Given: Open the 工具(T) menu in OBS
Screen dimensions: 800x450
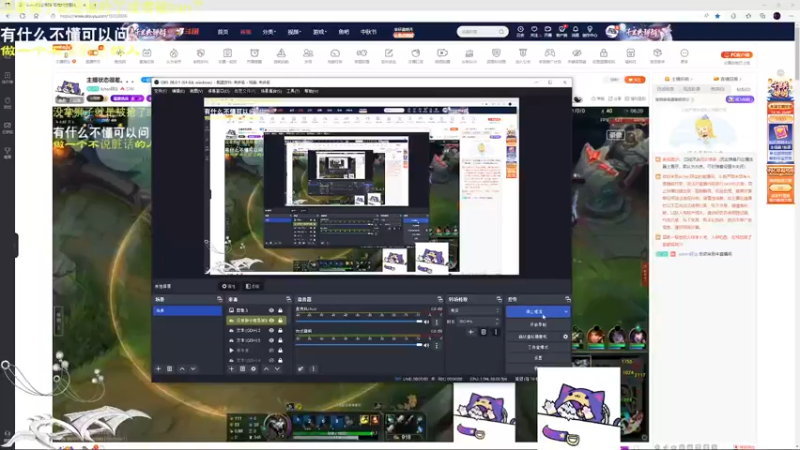Looking at the screenshot, I should pyautogui.click(x=293, y=91).
